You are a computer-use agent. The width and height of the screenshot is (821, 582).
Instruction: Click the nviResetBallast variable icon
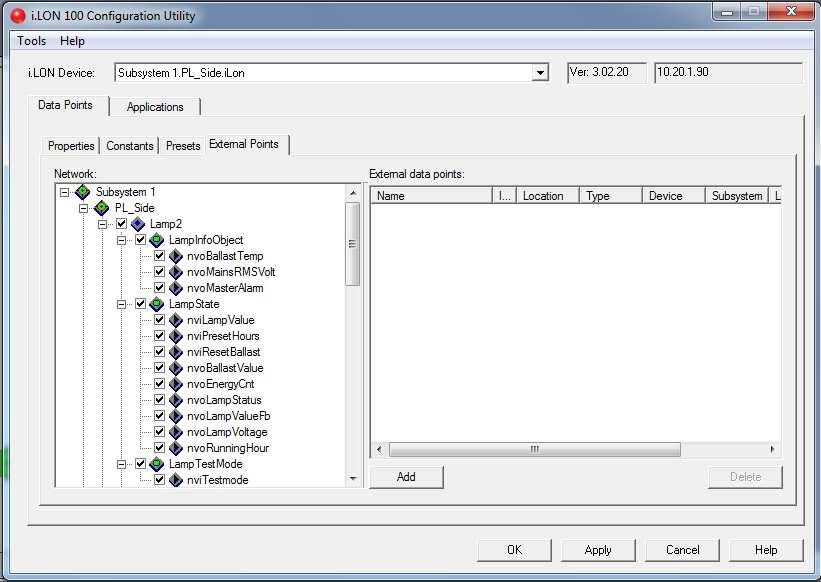tap(176, 352)
